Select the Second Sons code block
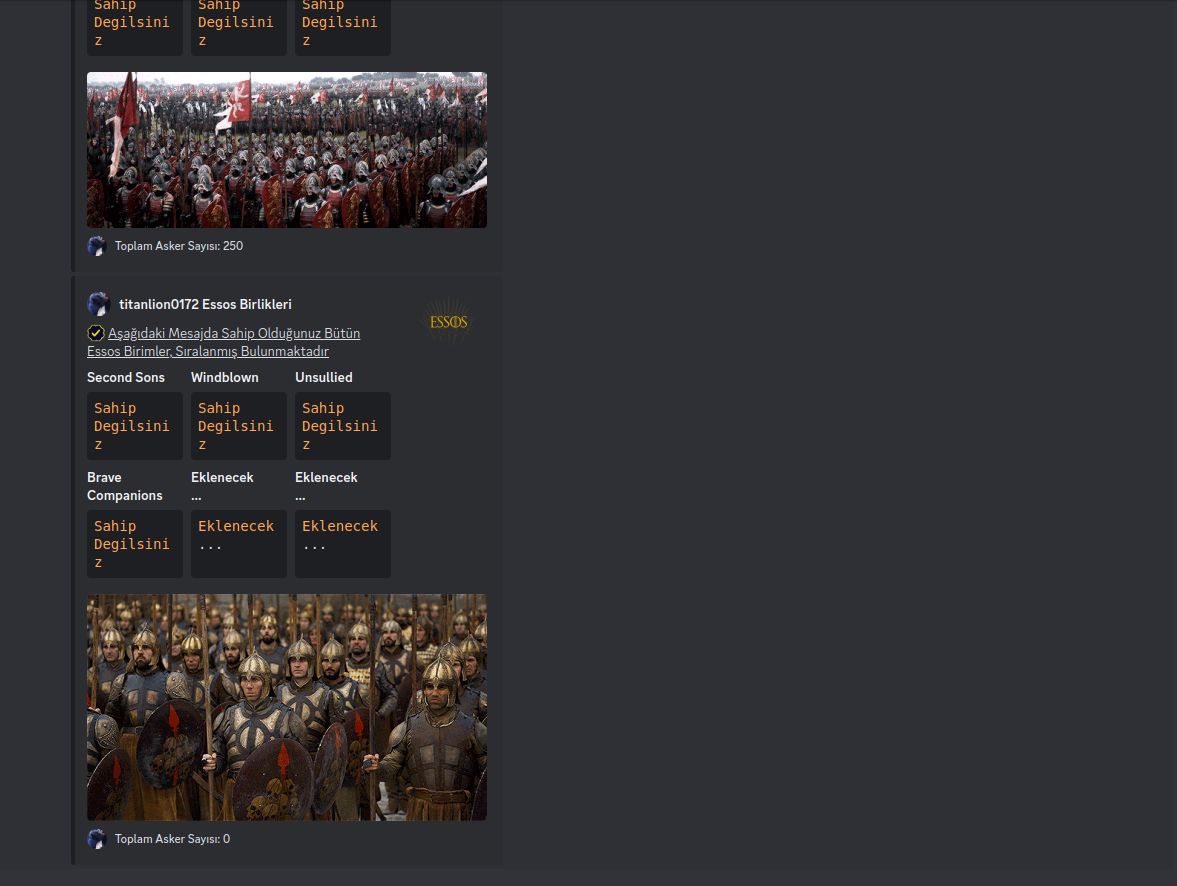Viewport: 1177px width, 886px height. coord(134,426)
